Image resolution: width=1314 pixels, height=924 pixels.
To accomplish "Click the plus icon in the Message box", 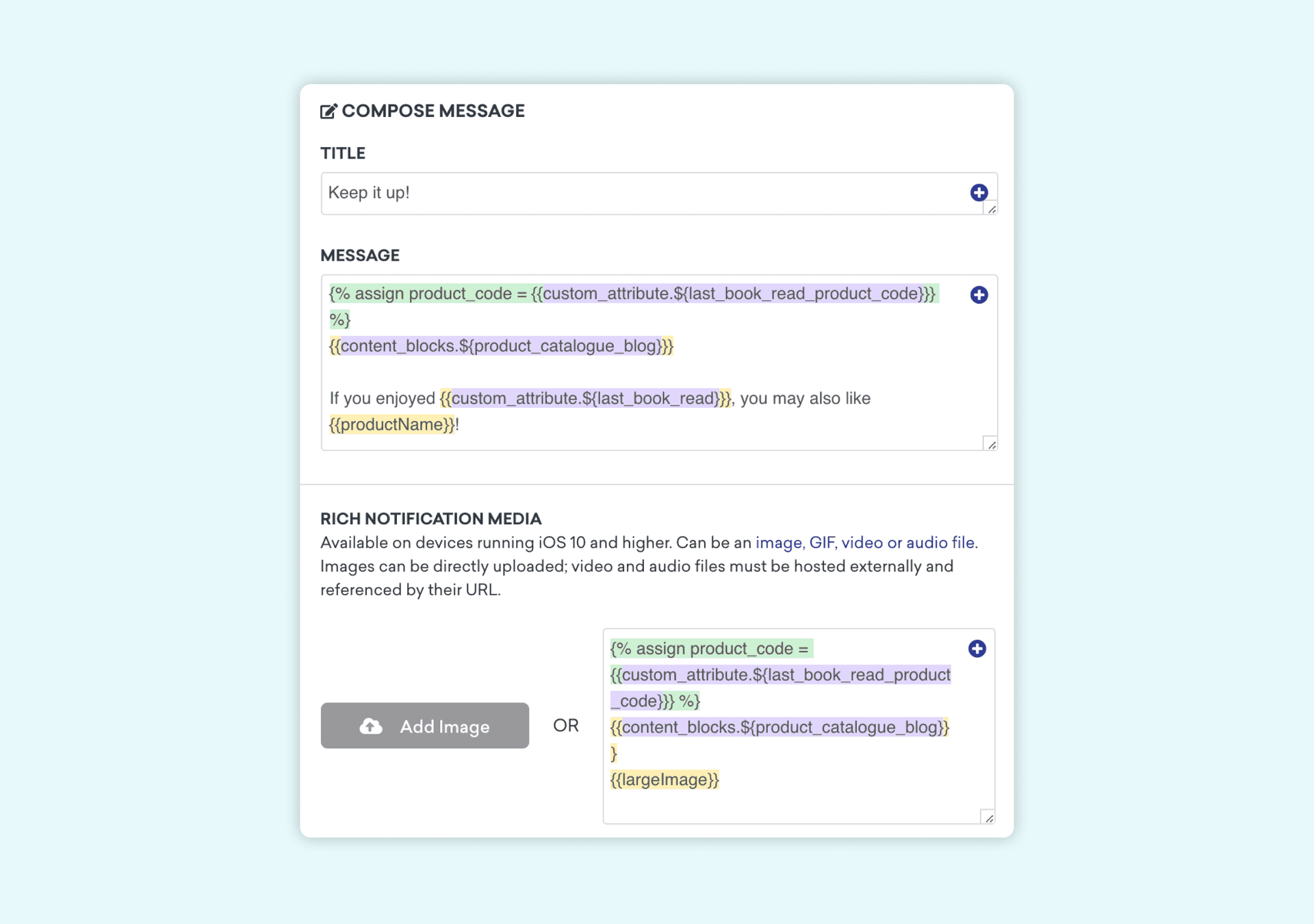I will click(979, 295).
